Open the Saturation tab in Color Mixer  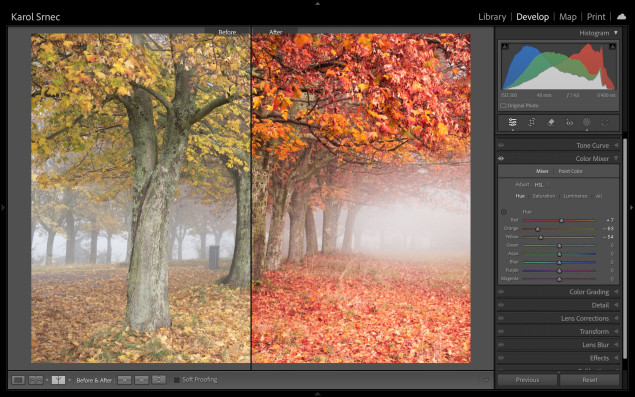point(543,196)
